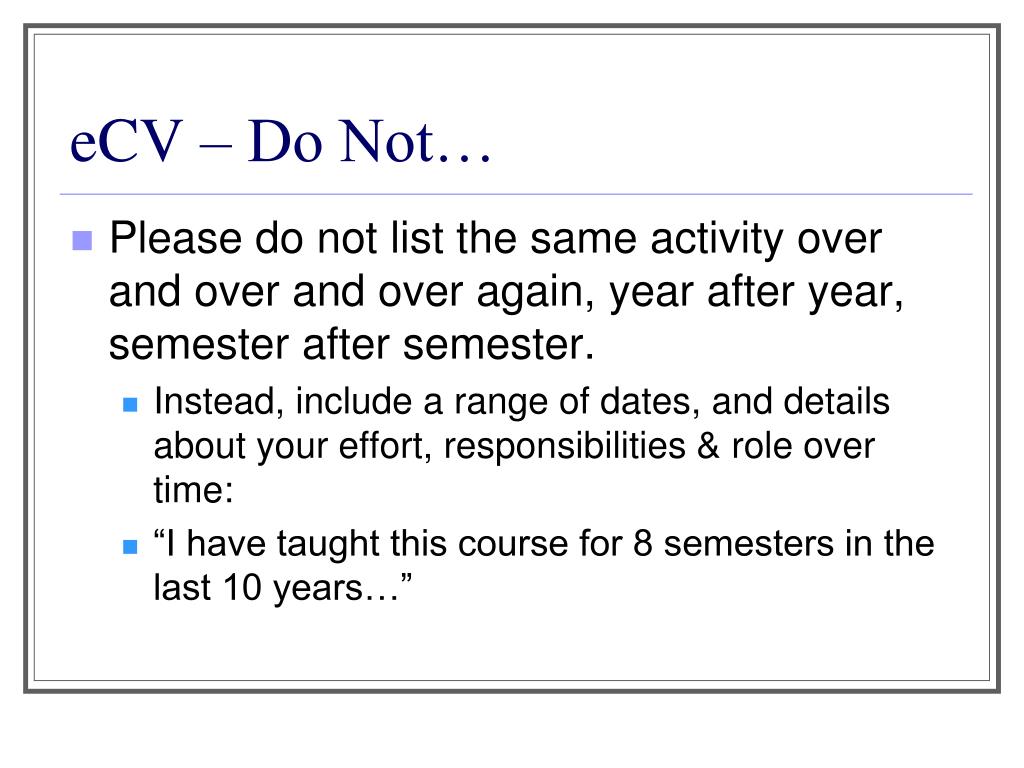Click 'semester after semester.' line
The height and width of the screenshot is (768, 1024).
(x=352, y=345)
